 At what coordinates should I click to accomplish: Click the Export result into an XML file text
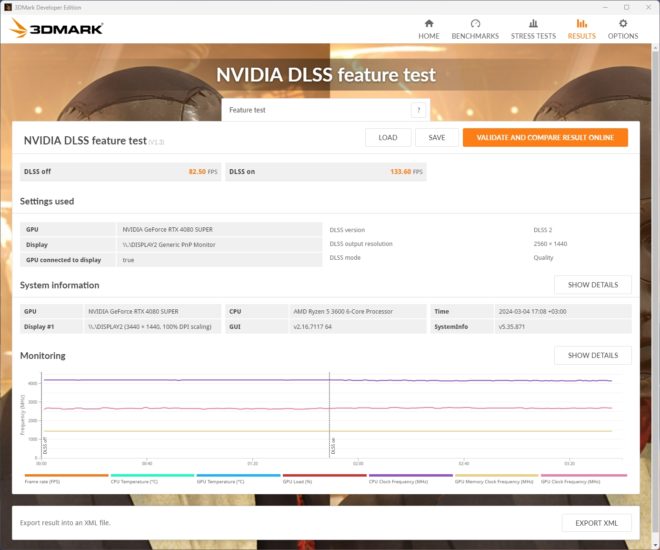65,523
